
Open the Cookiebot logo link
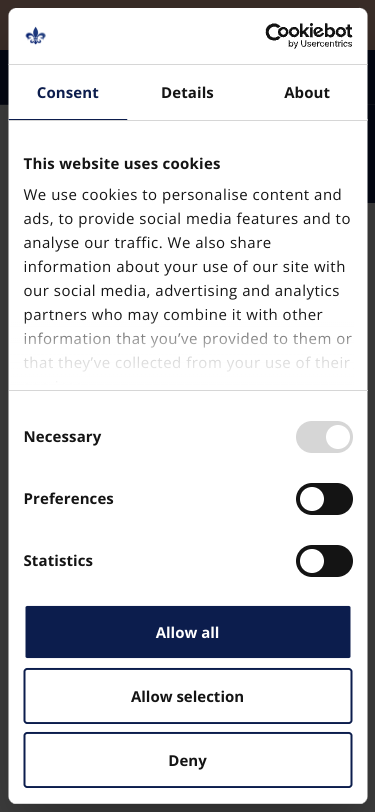309,36
